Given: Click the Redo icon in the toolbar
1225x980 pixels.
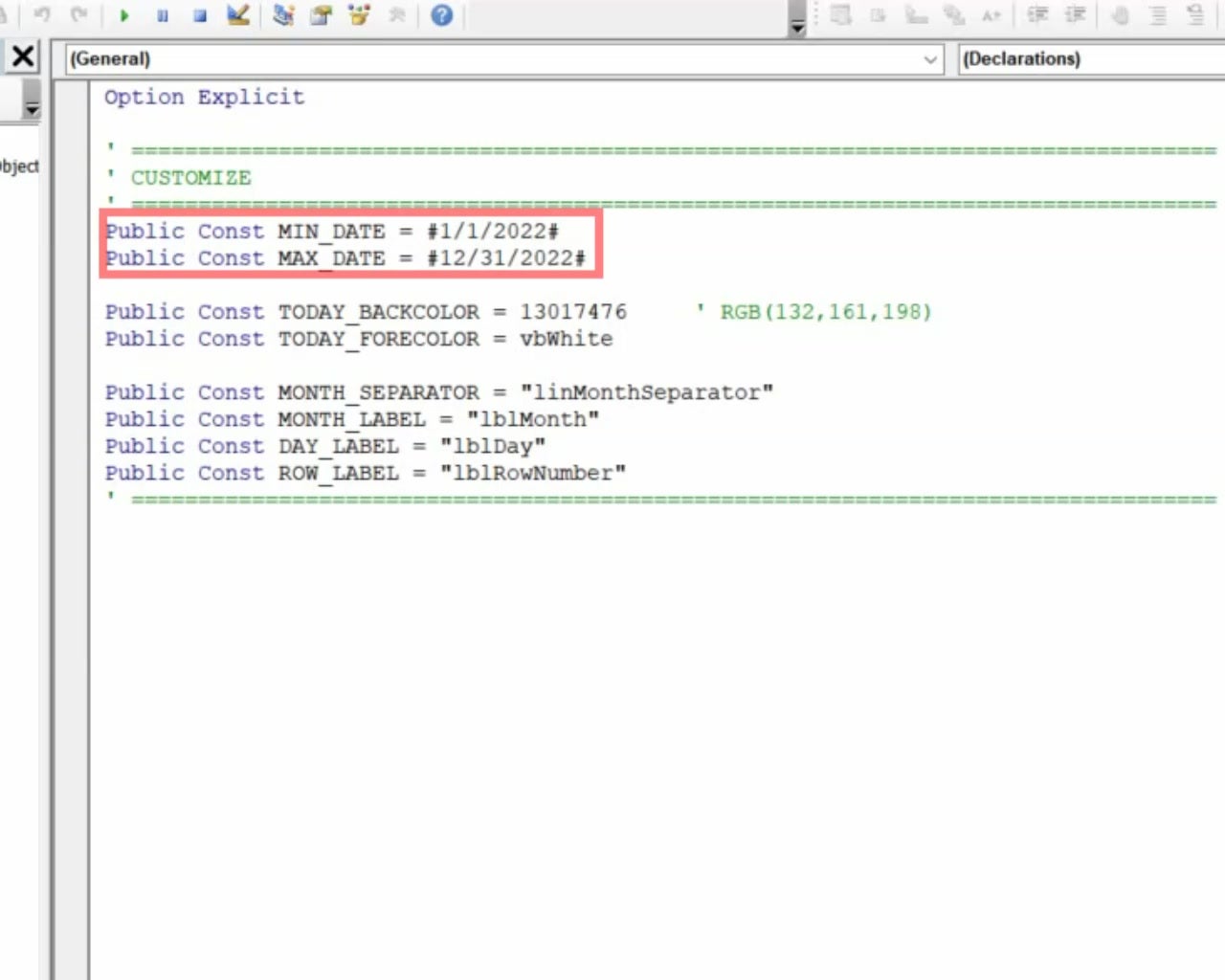Looking at the screenshot, I should (x=78, y=15).
